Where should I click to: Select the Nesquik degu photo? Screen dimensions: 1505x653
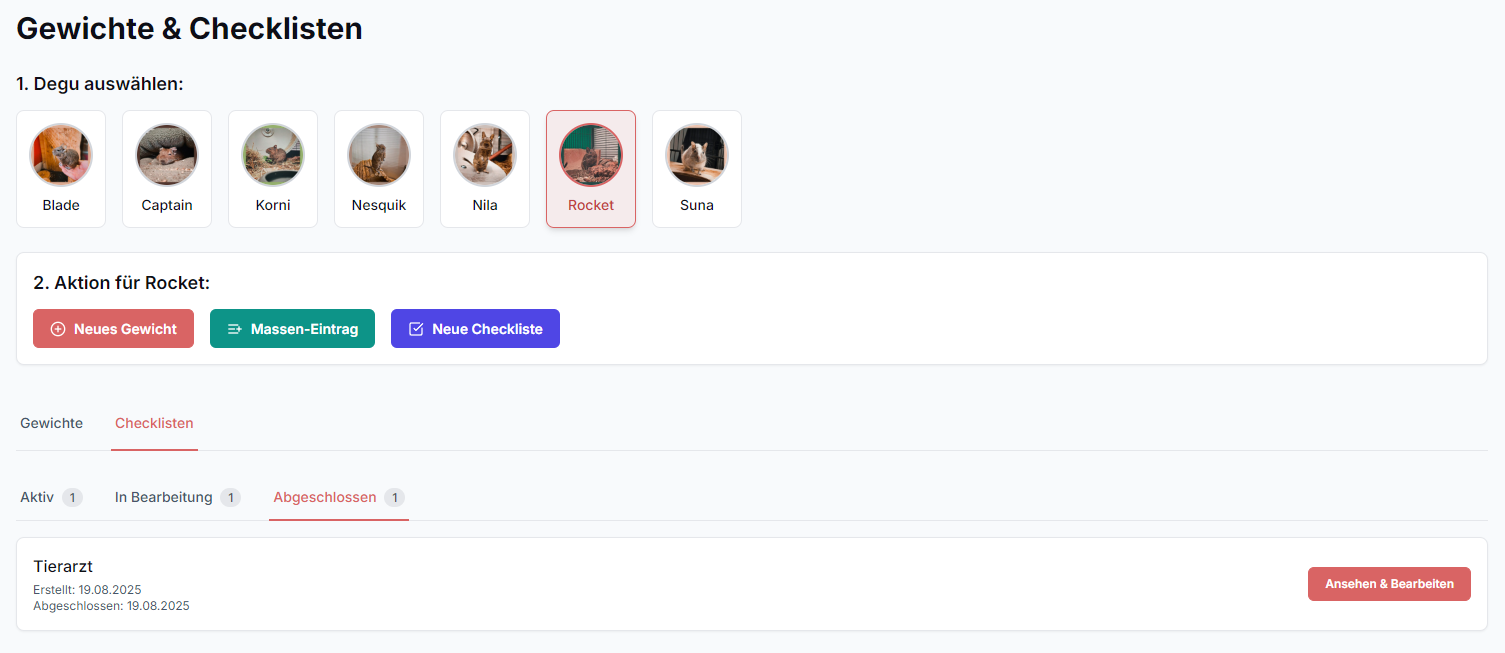coord(379,155)
